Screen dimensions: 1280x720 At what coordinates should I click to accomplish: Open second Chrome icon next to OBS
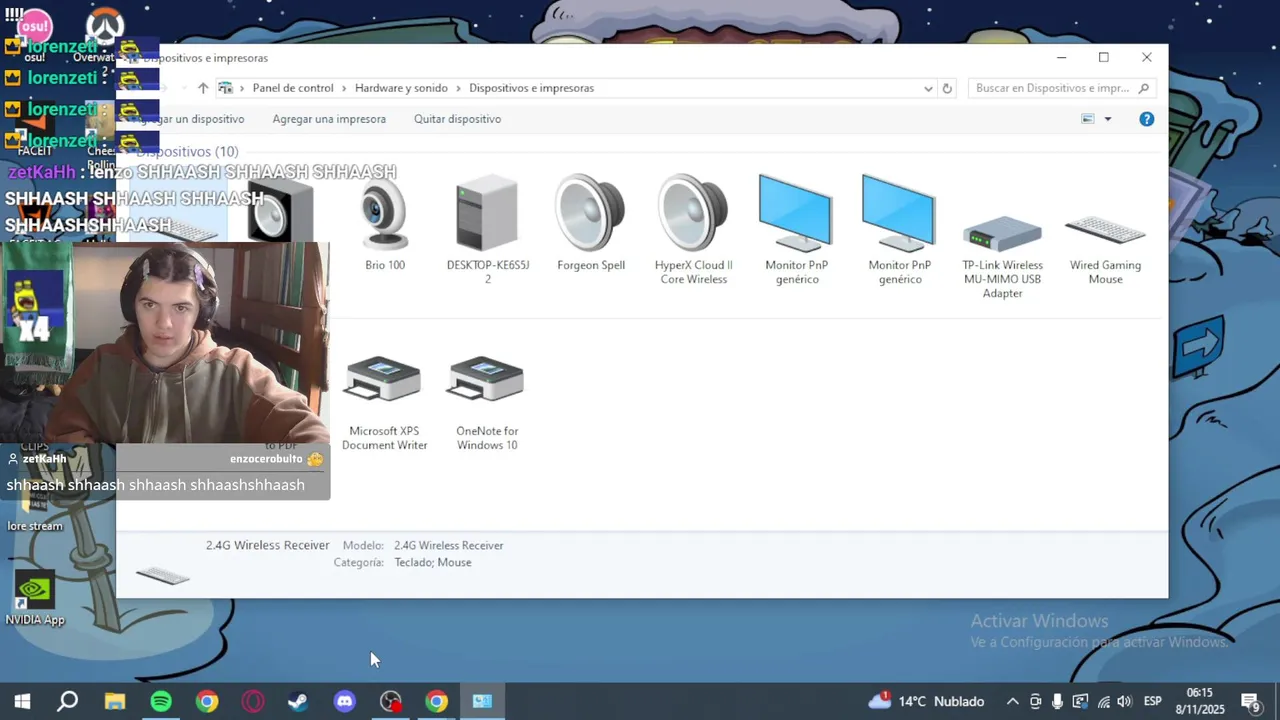pos(437,701)
